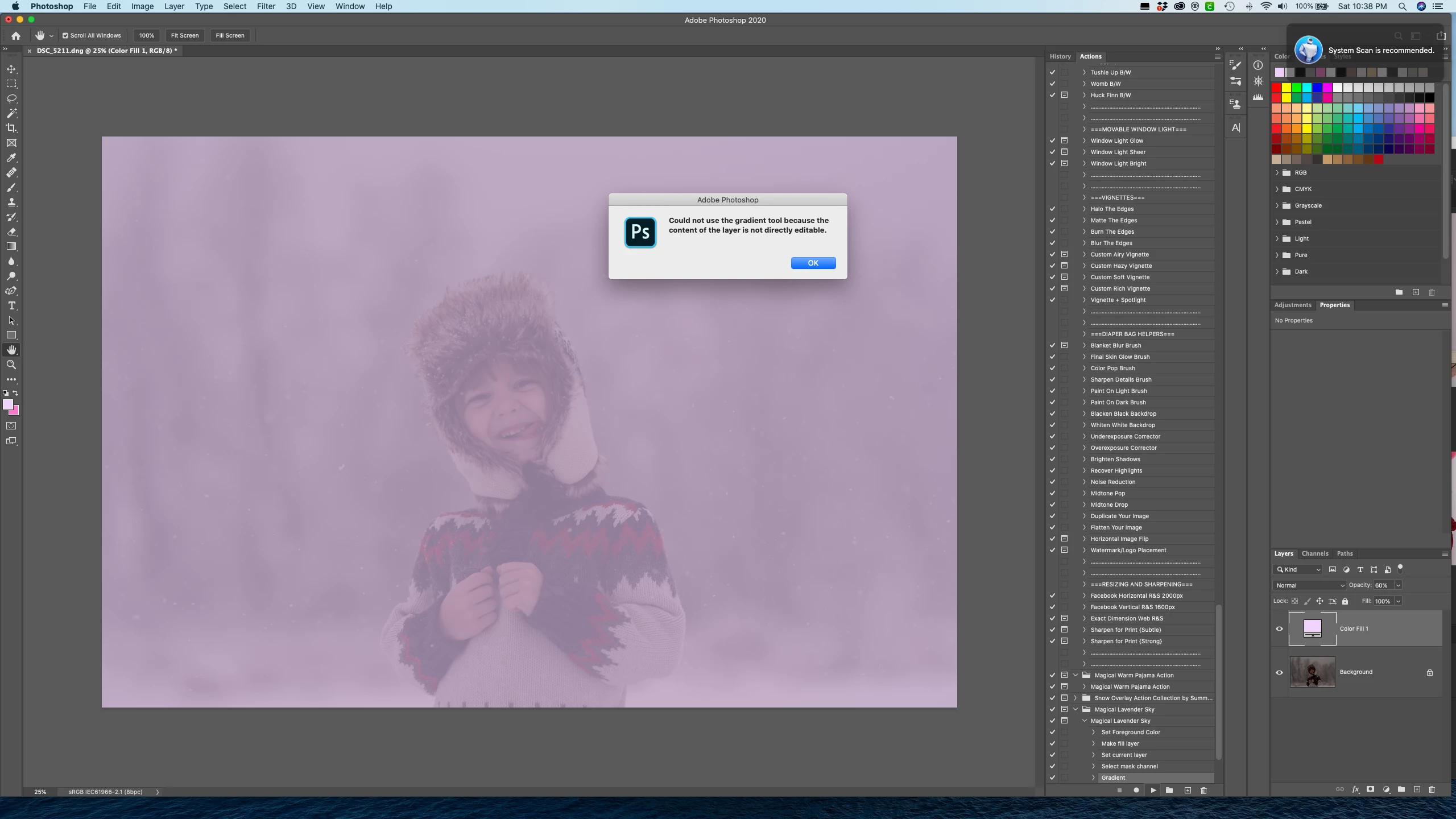Click the Play selection button in Actions
Viewport: 1456px width, 819px height.
(1153, 790)
